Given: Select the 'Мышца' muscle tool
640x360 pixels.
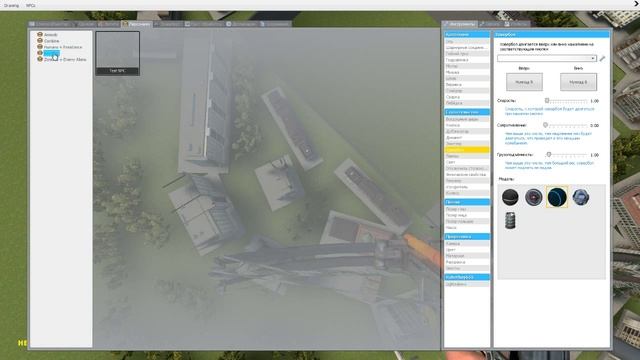Looking at the screenshot, I should [x=467, y=72].
